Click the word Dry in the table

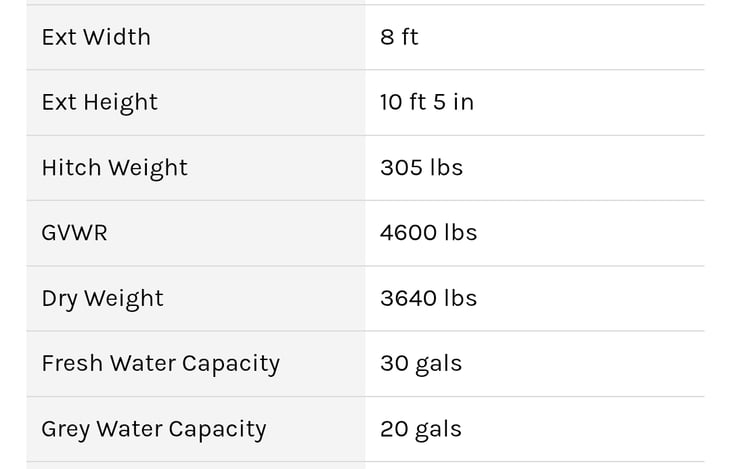tap(59, 299)
